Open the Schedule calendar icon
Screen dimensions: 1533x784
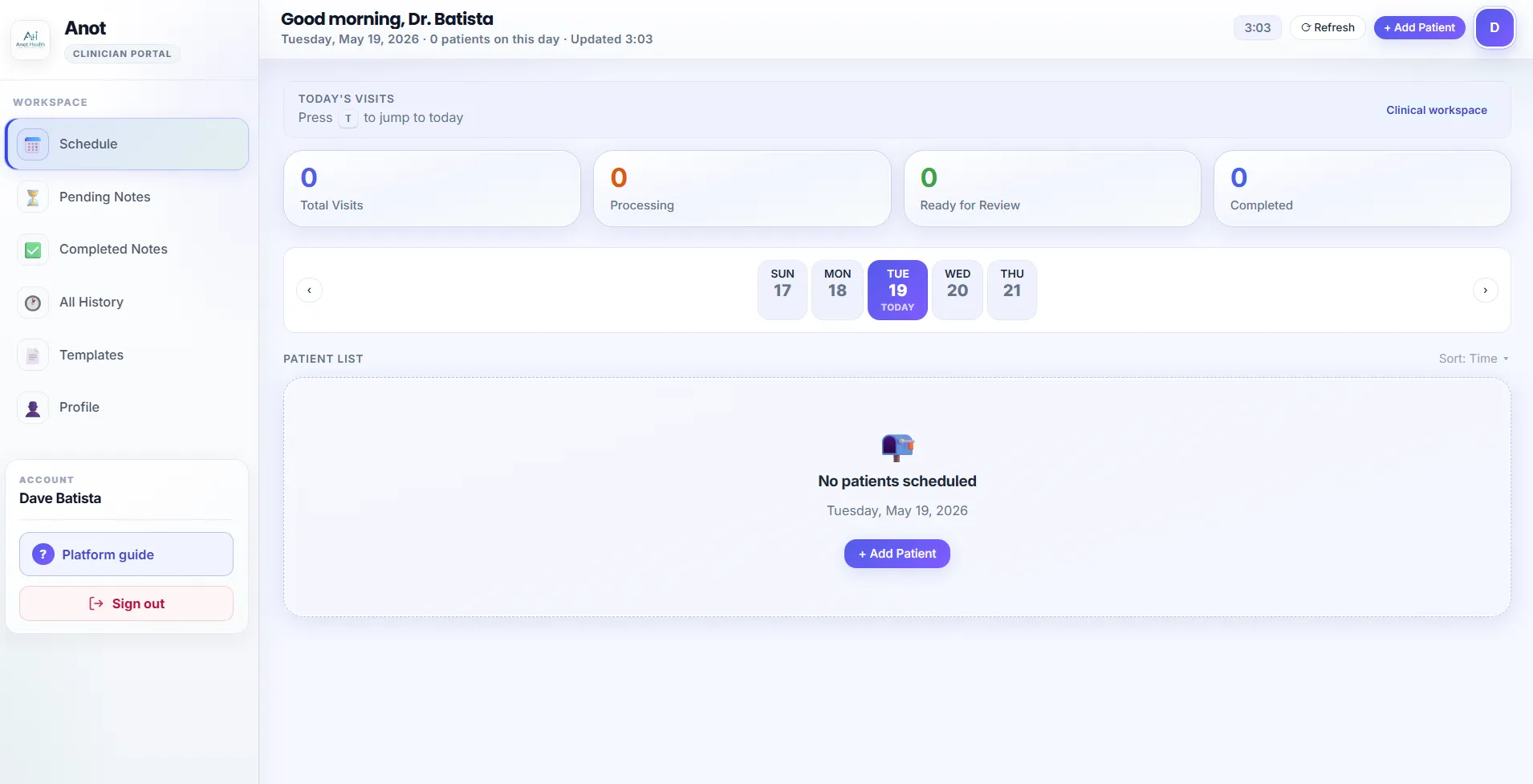[33, 144]
